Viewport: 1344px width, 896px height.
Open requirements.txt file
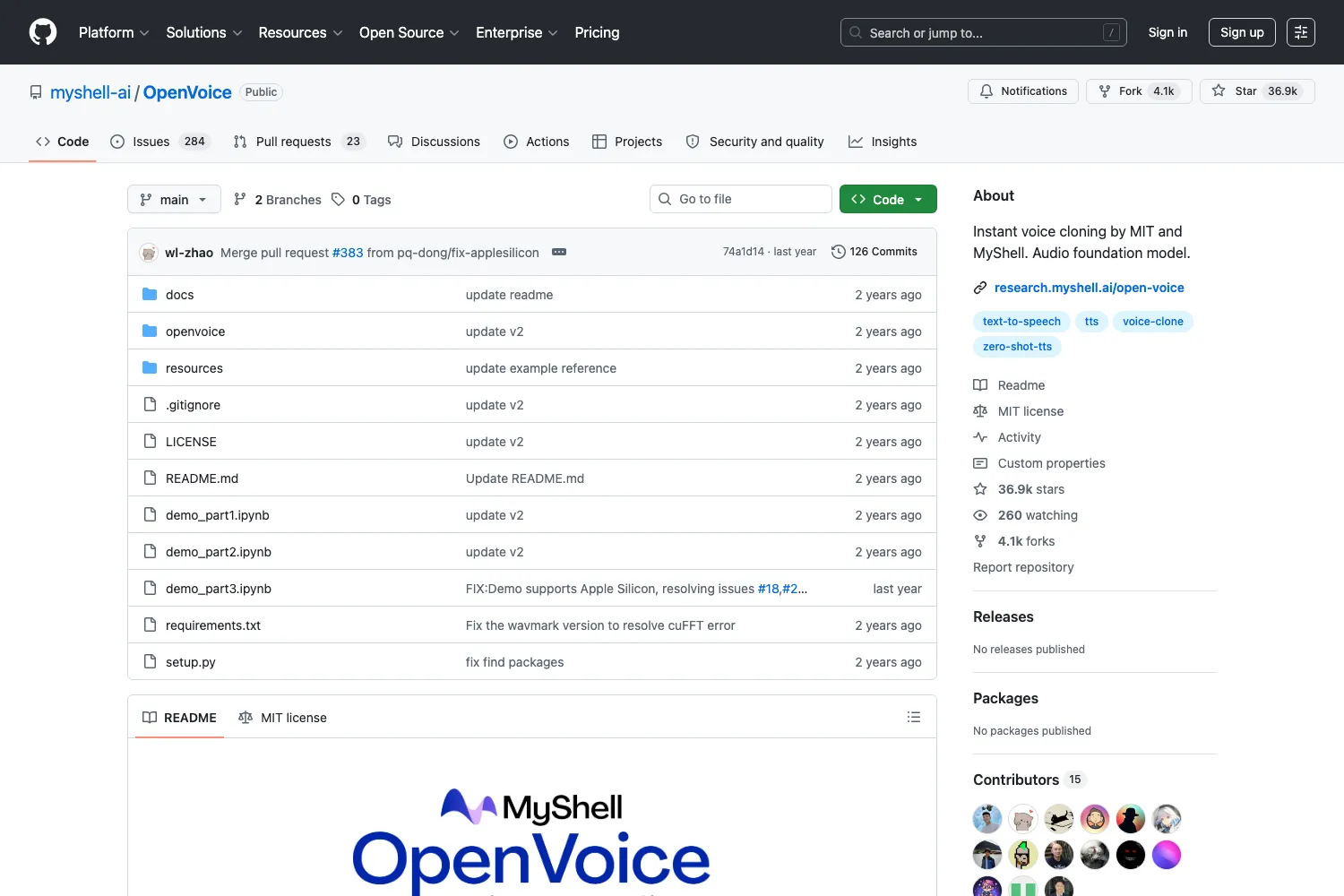(213, 625)
